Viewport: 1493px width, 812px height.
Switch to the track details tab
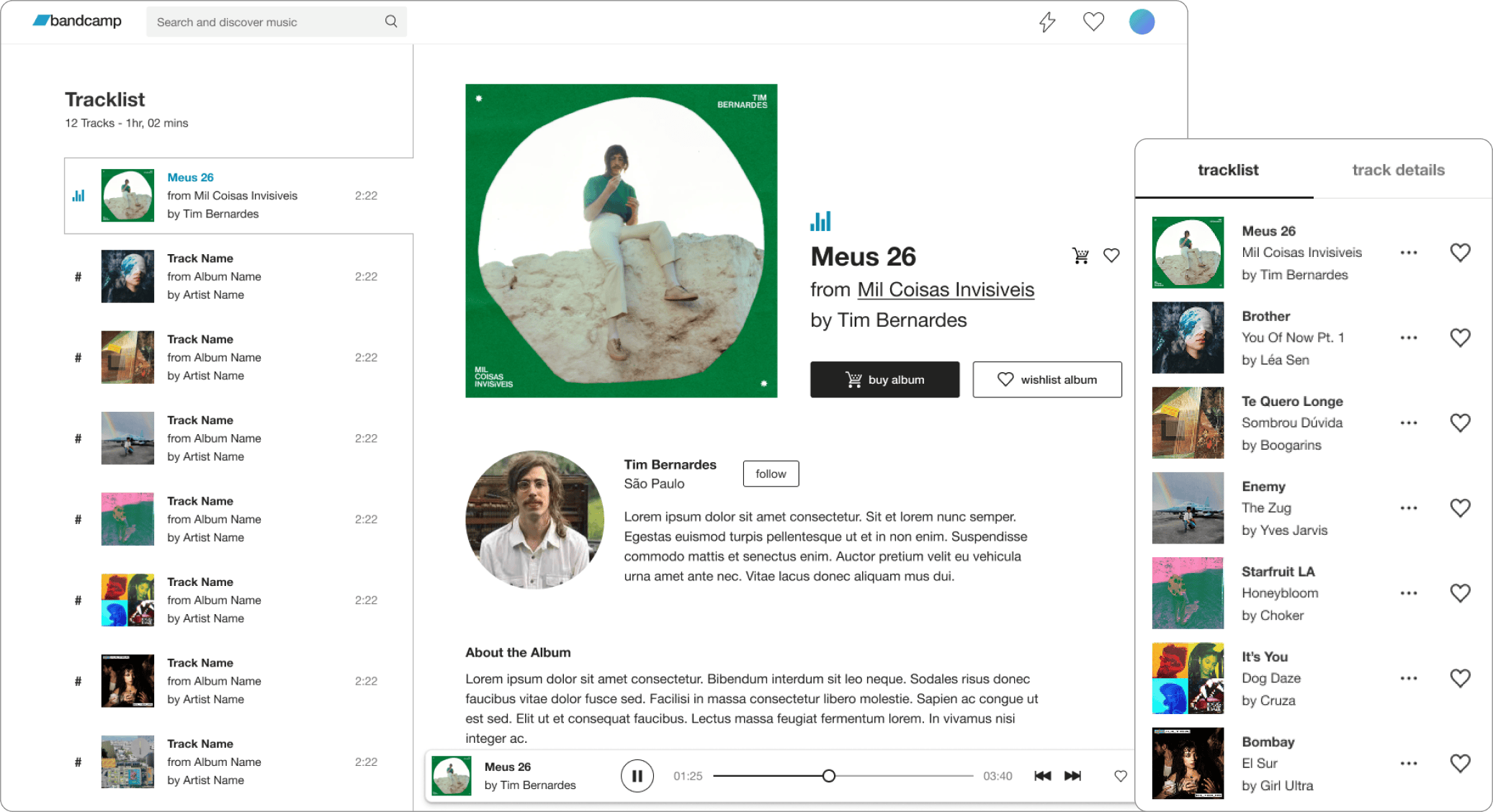tap(1398, 170)
